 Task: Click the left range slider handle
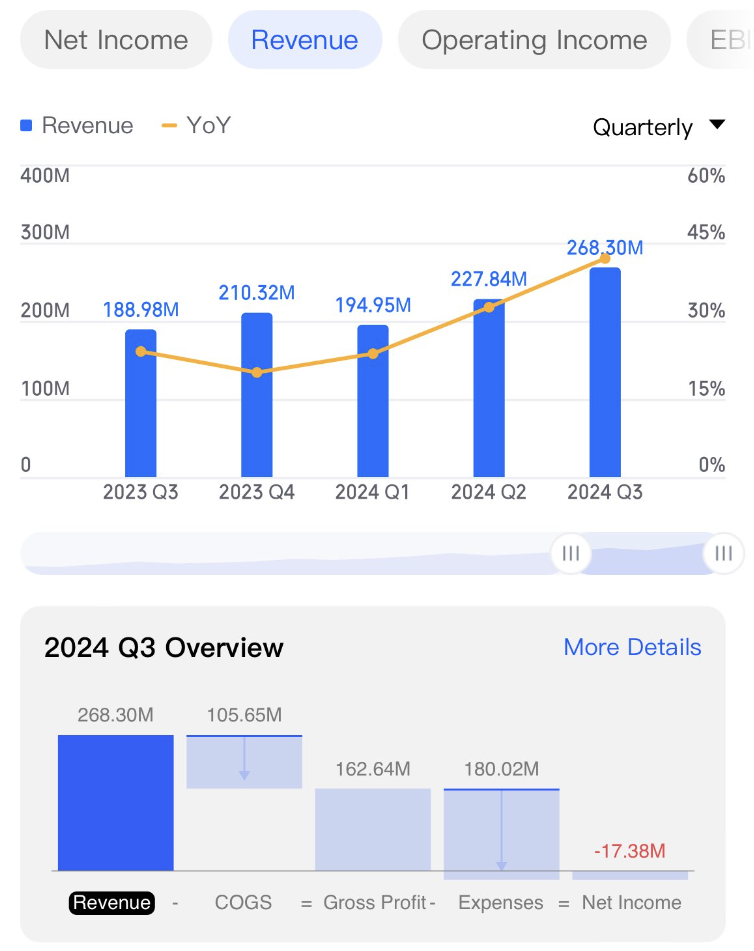click(571, 553)
